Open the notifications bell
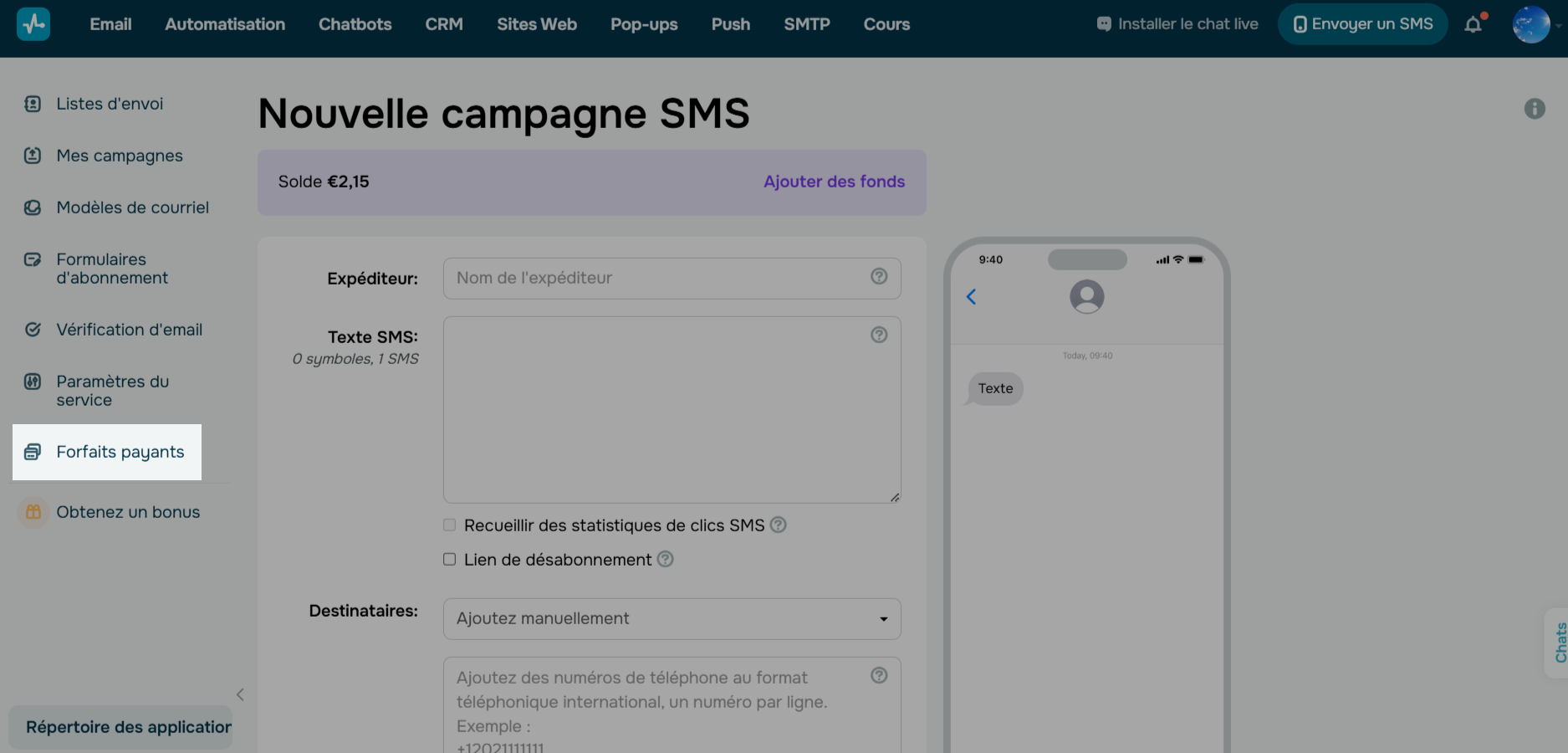This screenshot has width=1568, height=753. tap(1474, 24)
